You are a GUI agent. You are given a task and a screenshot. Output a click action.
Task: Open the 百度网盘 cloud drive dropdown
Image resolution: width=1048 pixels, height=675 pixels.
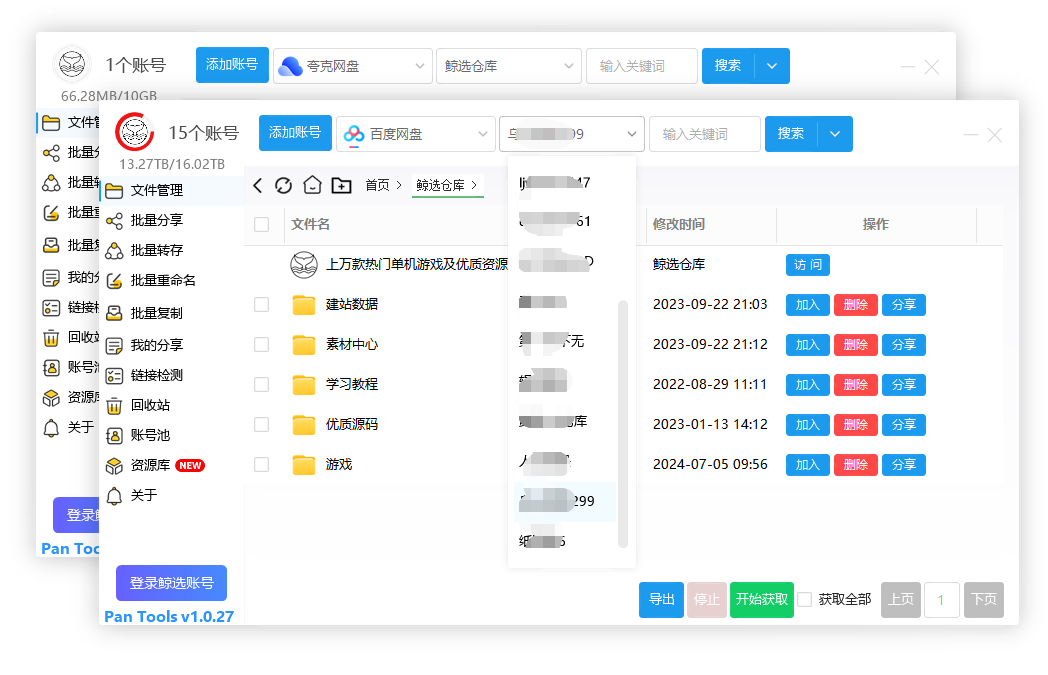click(x=414, y=133)
